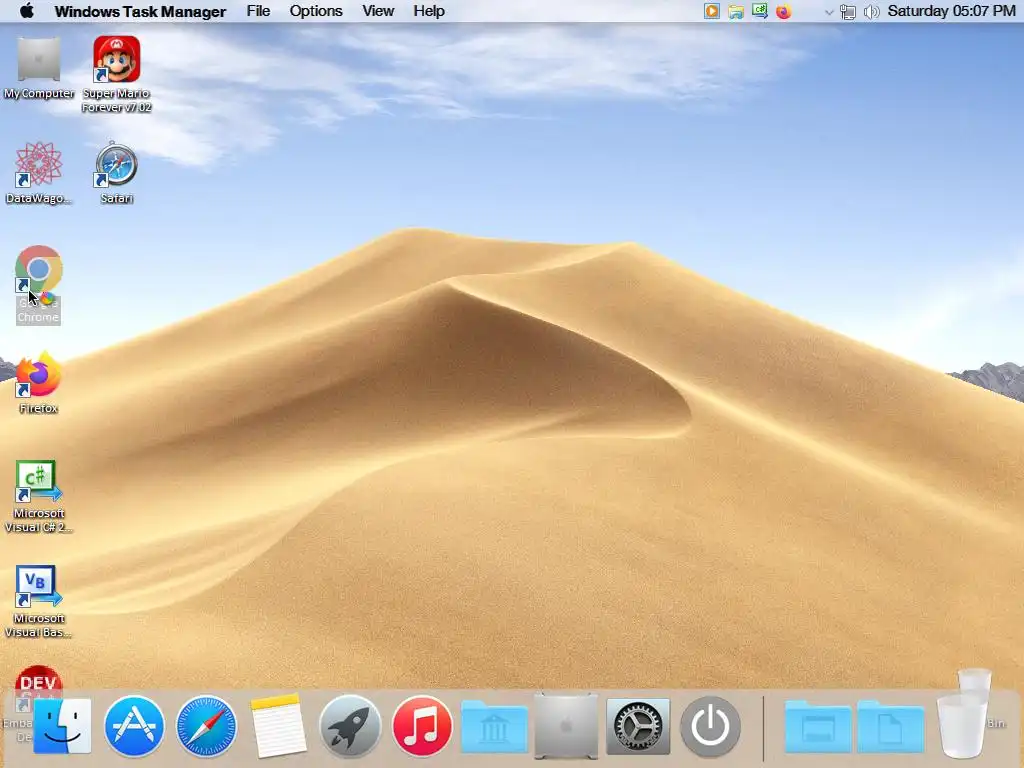Viewport: 1024px width, 768px height.
Task: Open System Preferences gear in dock
Action: pyautogui.click(x=638, y=726)
